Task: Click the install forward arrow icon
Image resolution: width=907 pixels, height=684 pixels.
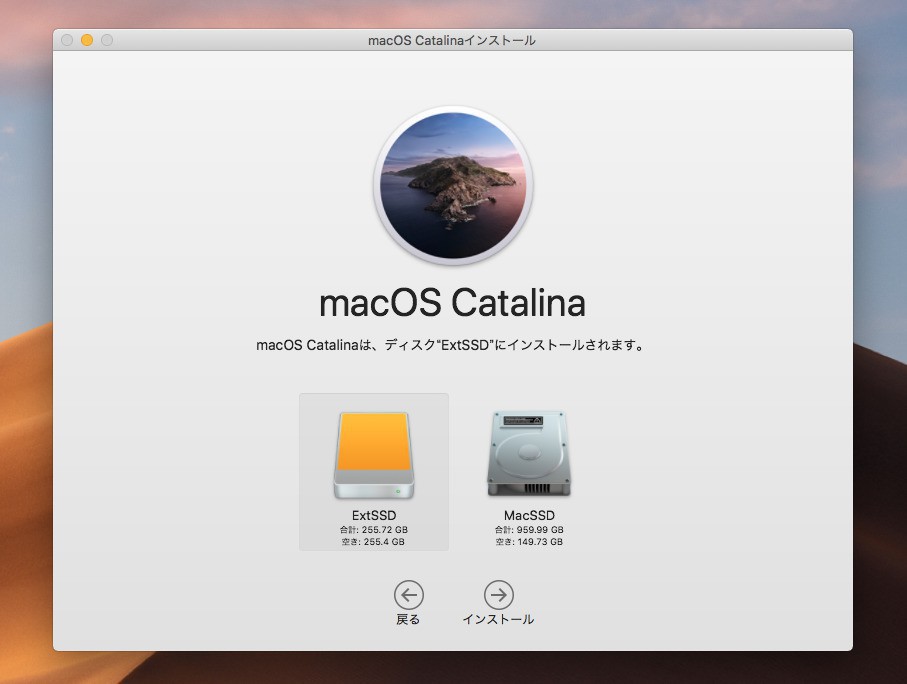Action: tap(499, 595)
